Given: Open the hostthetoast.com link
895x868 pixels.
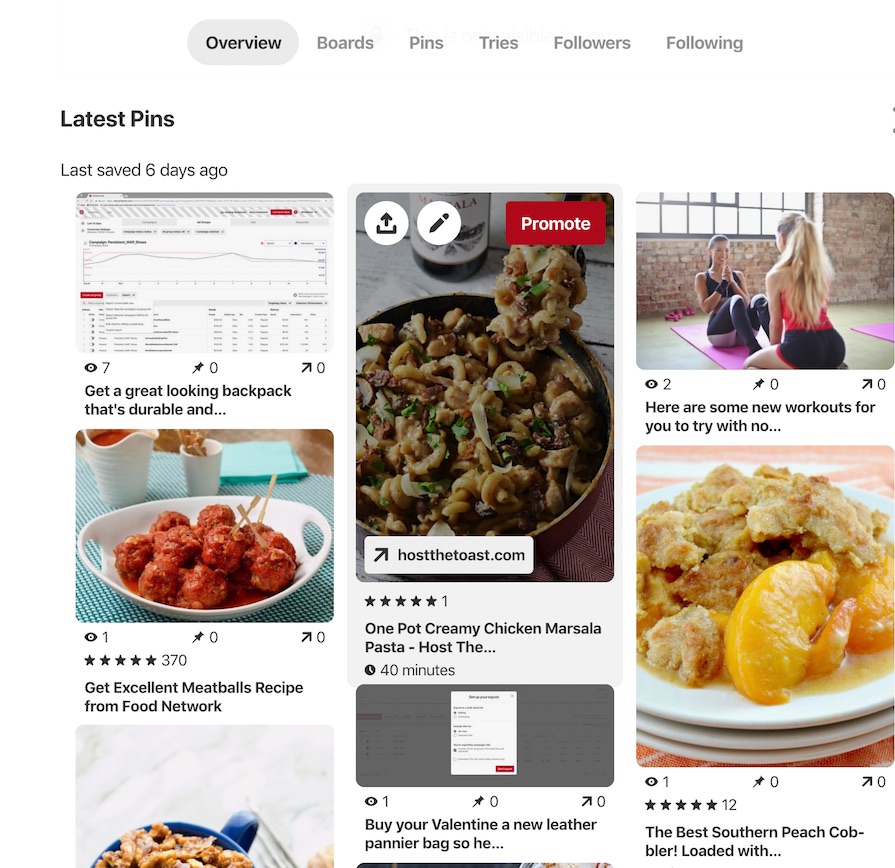Looking at the screenshot, I should tap(449, 555).
